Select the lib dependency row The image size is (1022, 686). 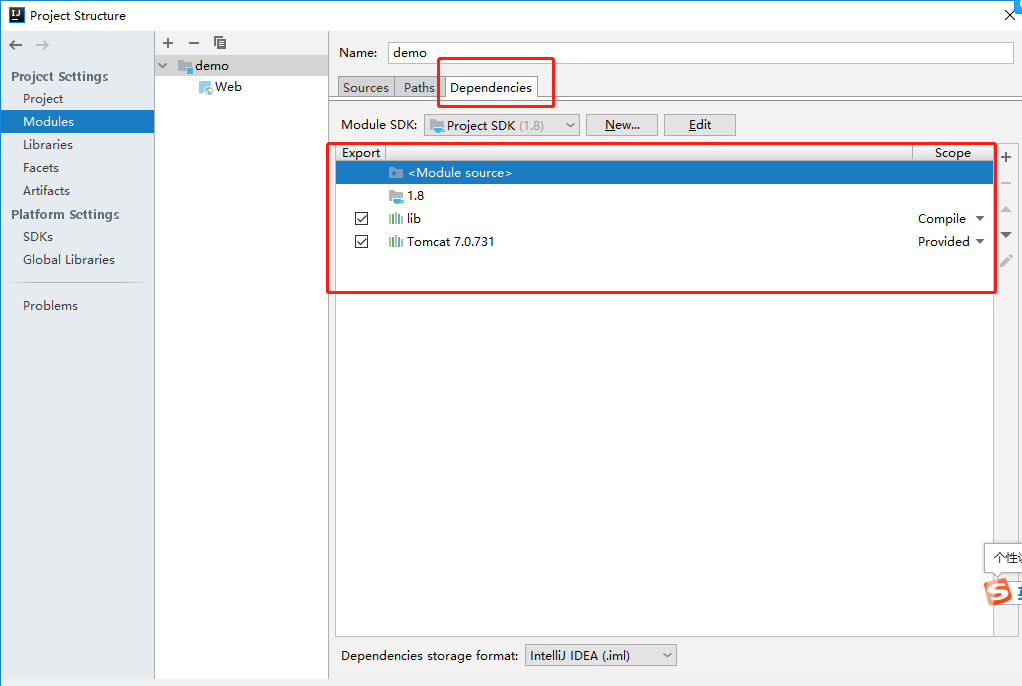point(664,219)
